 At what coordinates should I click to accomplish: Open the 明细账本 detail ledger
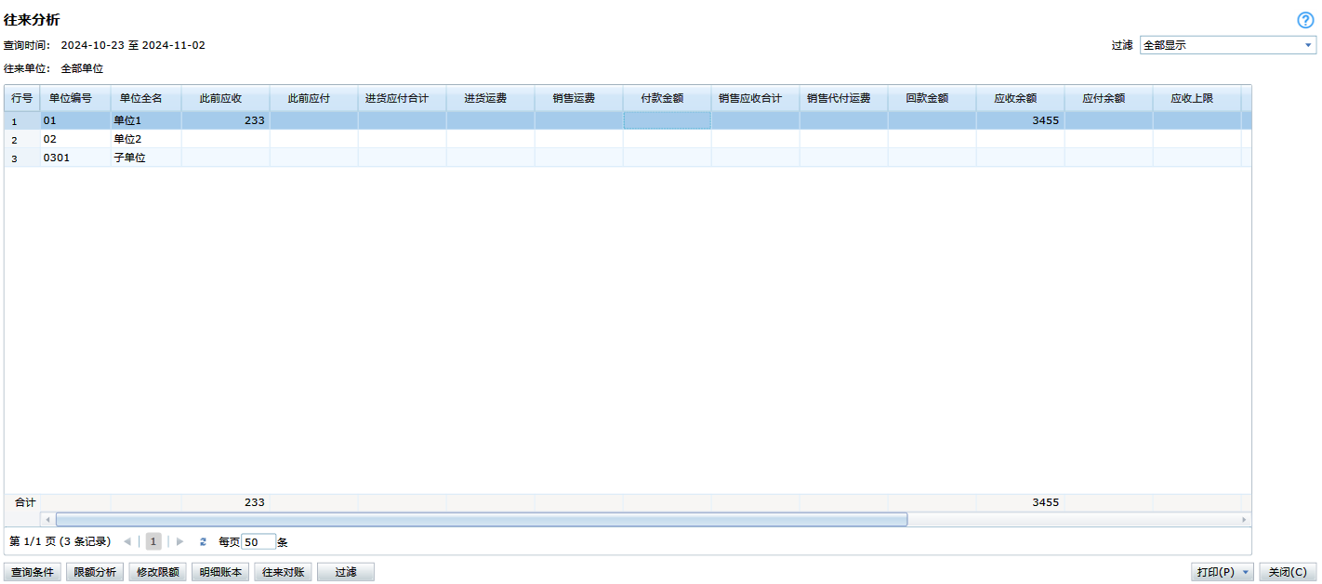coord(220,572)
